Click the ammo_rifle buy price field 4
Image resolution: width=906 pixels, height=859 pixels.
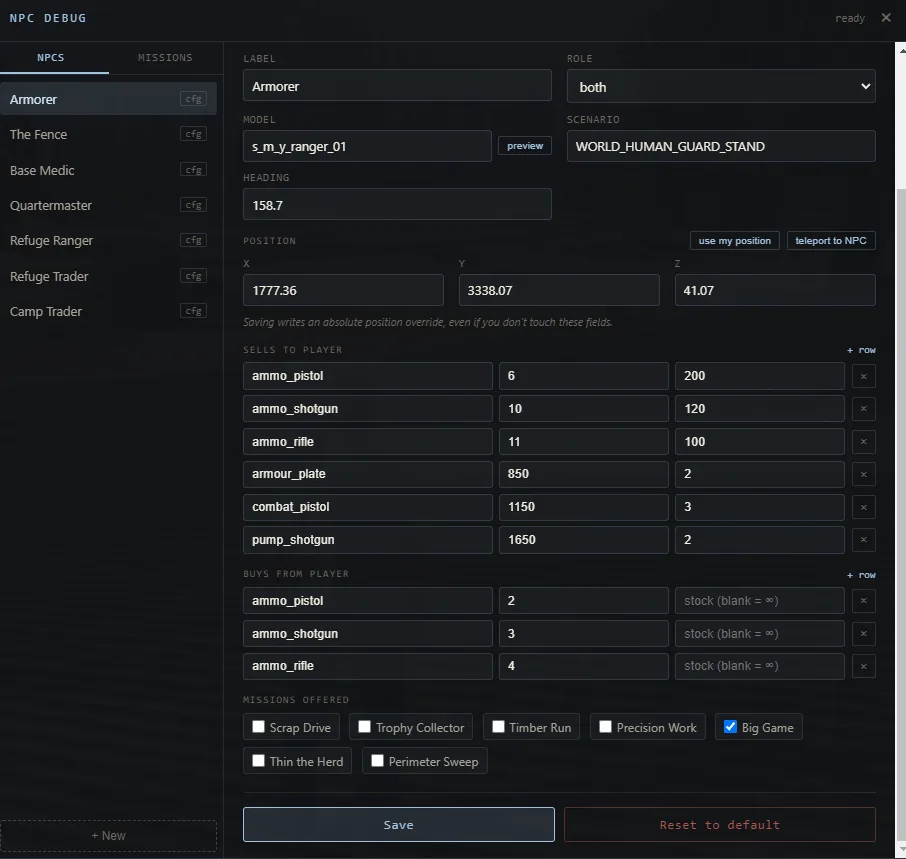point(584,666)
